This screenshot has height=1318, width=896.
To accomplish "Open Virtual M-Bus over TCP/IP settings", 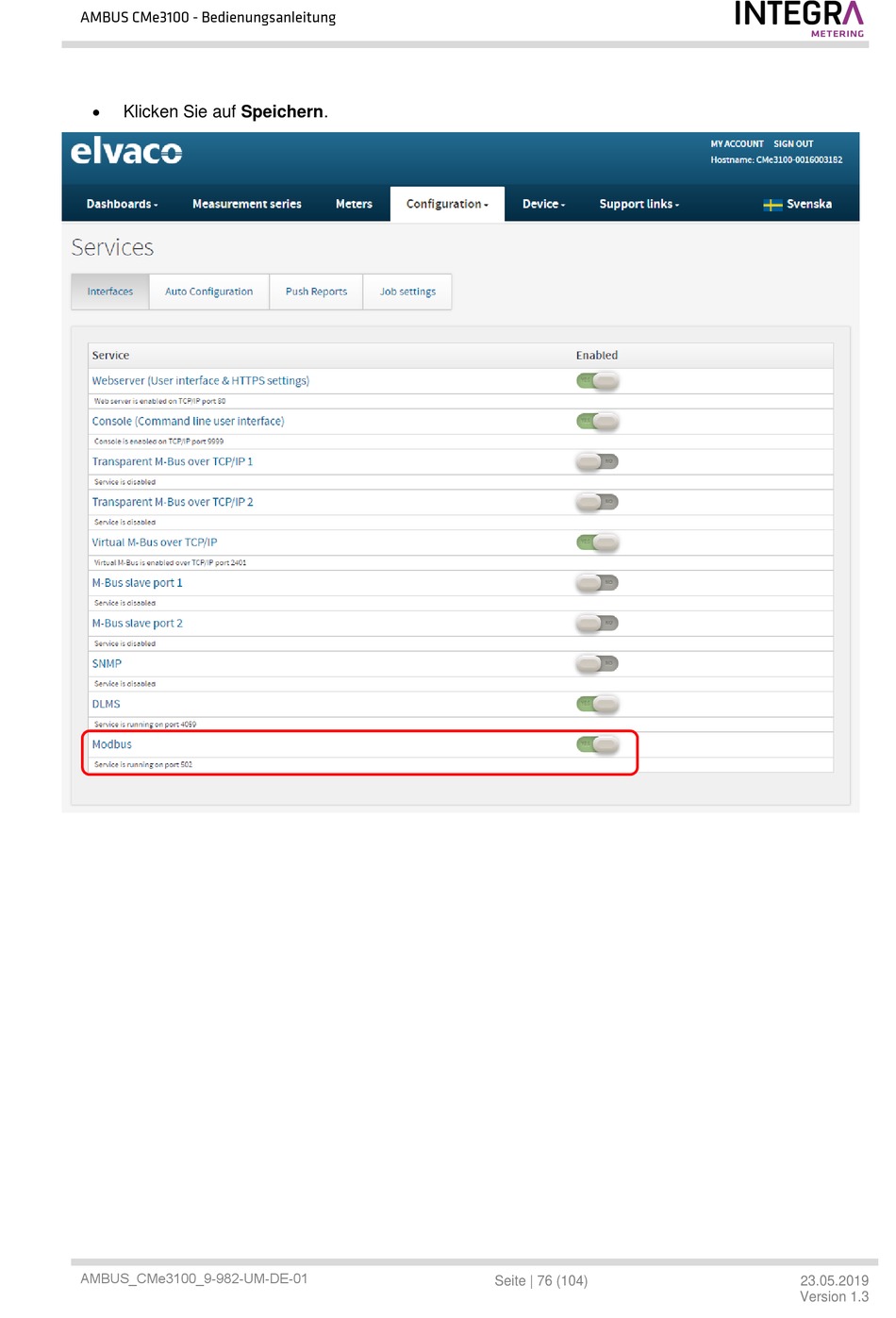I will [154, 542].
